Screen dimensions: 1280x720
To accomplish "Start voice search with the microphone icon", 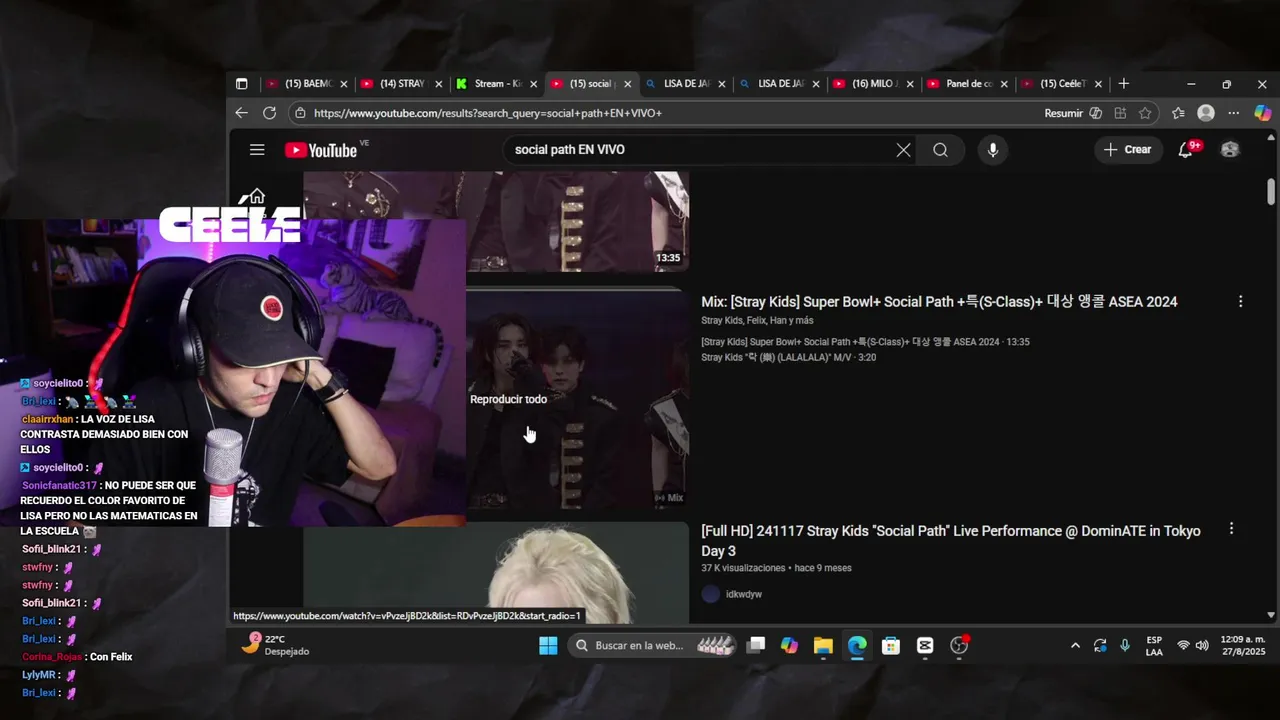I will tap(992, 150).
